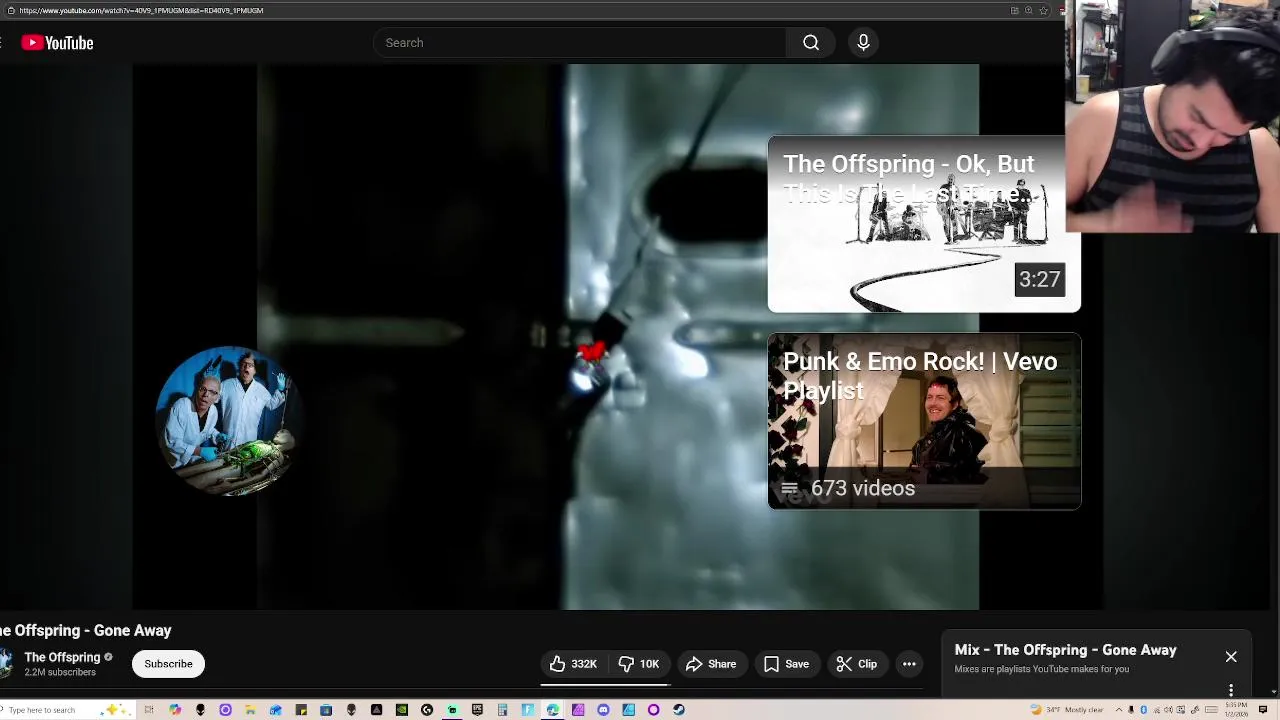Subscribe to The Offspring channel

(168, 664)
